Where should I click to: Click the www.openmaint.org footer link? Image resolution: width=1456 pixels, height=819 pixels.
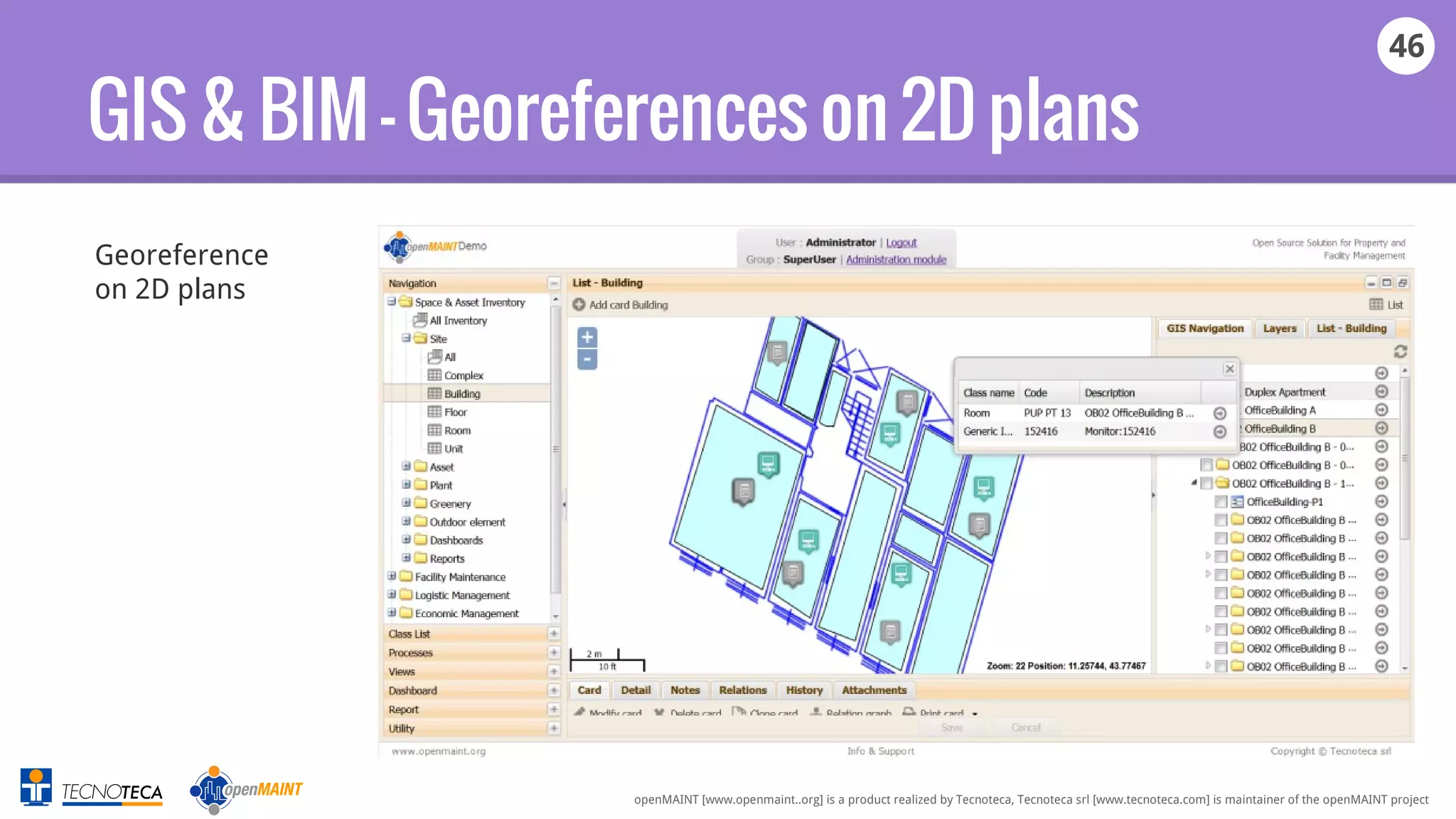(x=439, y=751)
